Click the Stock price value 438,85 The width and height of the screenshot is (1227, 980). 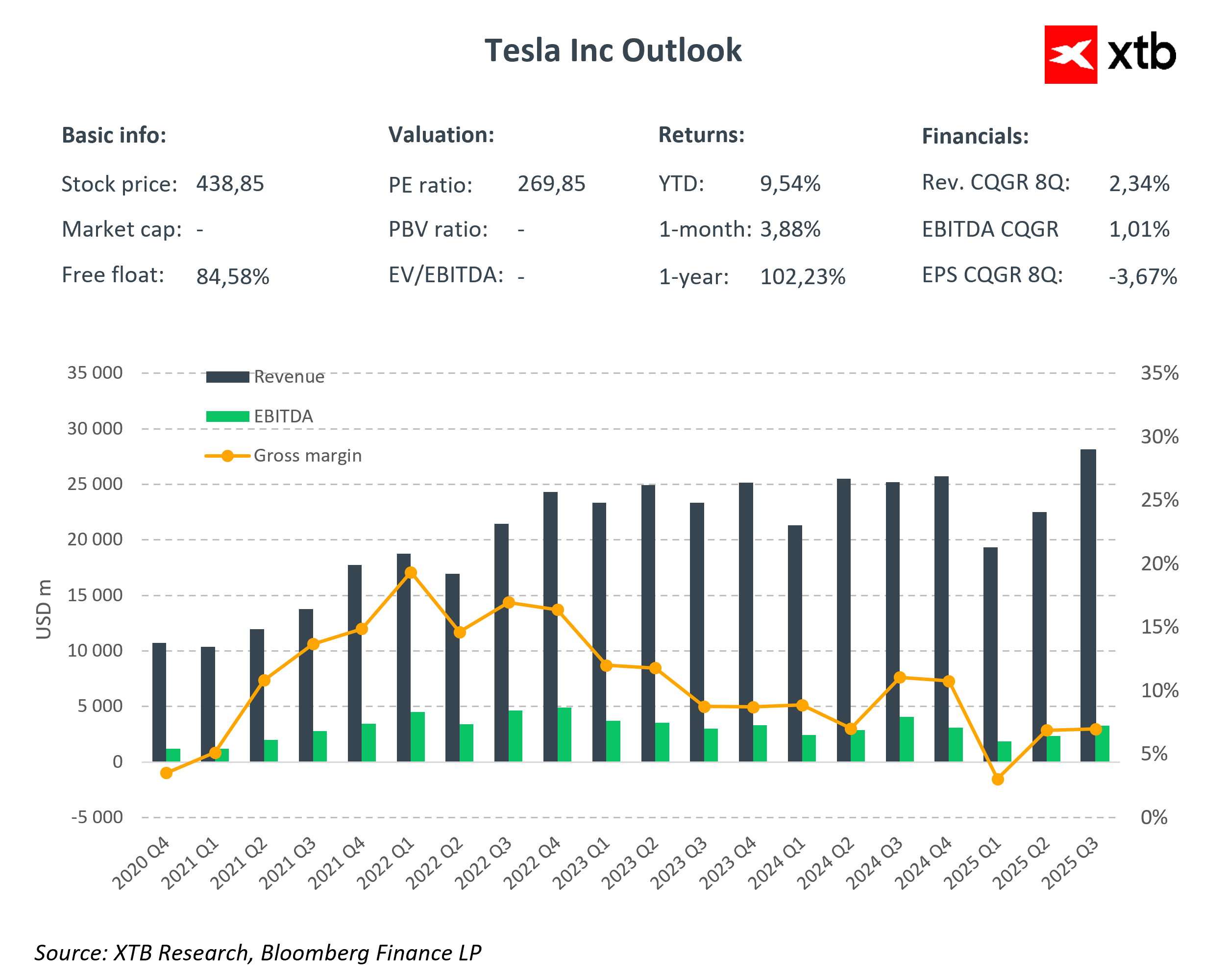(230, 184)
